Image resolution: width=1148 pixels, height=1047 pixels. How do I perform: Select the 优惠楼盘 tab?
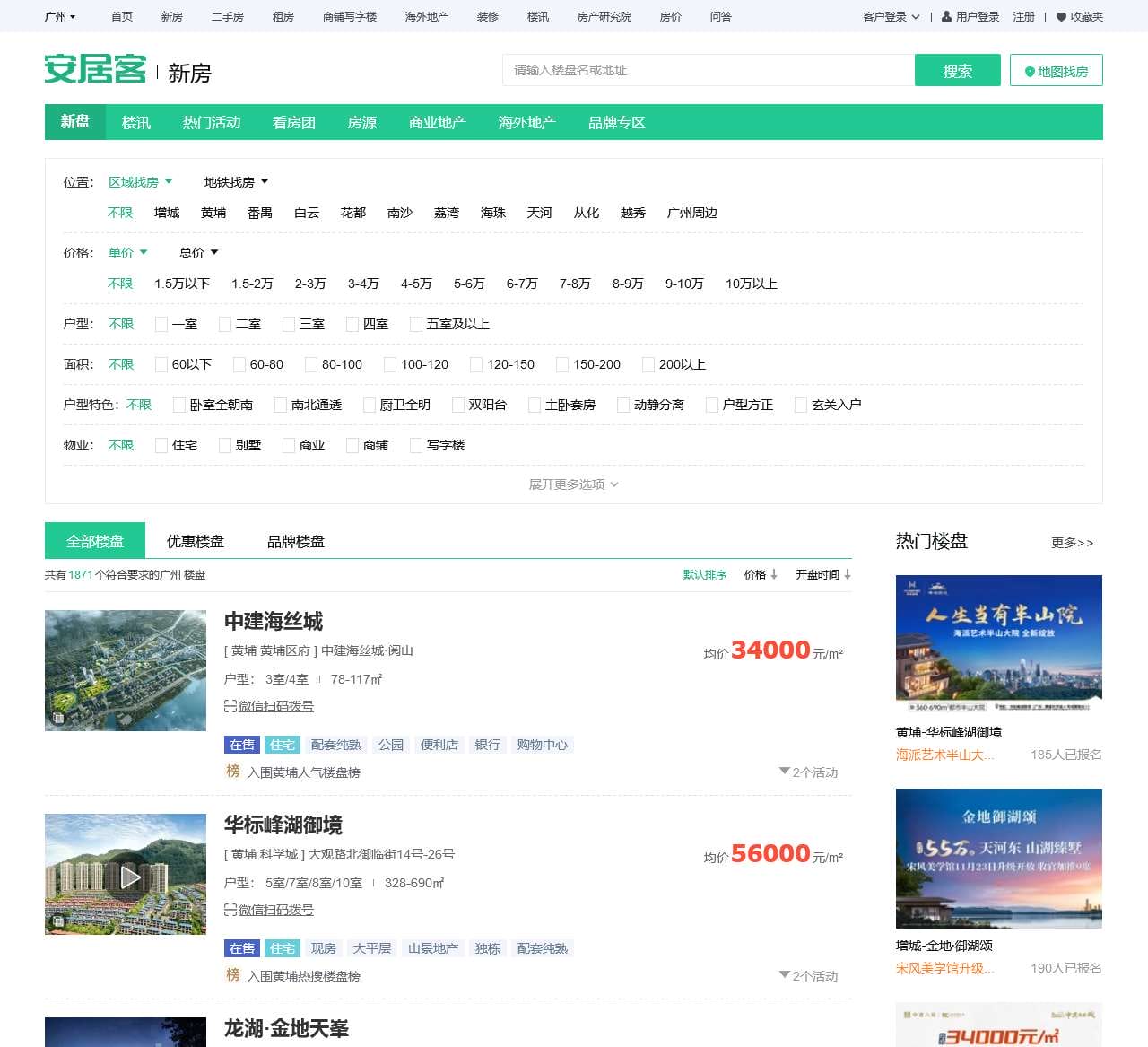coord(196,541)
